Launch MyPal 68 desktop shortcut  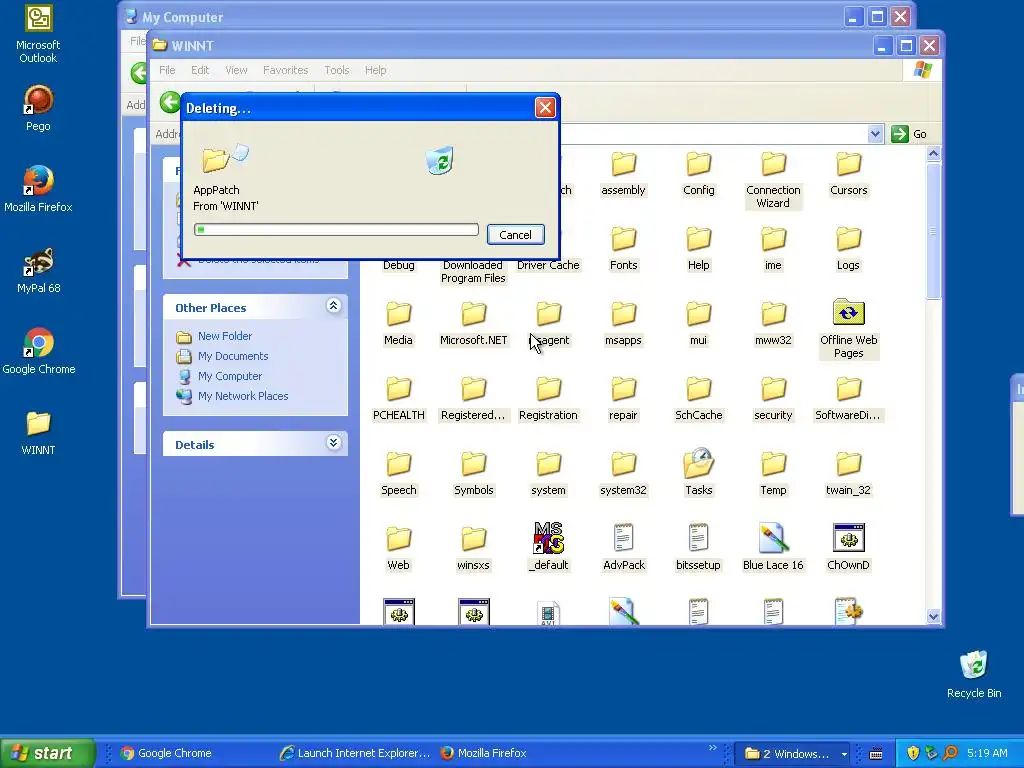[38, 270]
